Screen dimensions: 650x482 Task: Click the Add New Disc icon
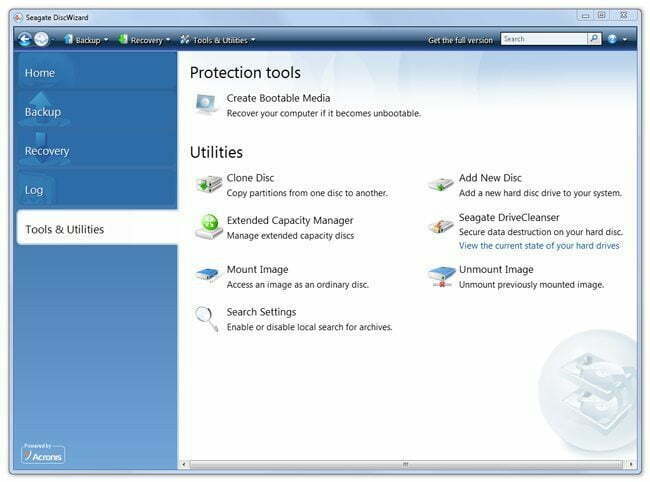coord(441,184)
